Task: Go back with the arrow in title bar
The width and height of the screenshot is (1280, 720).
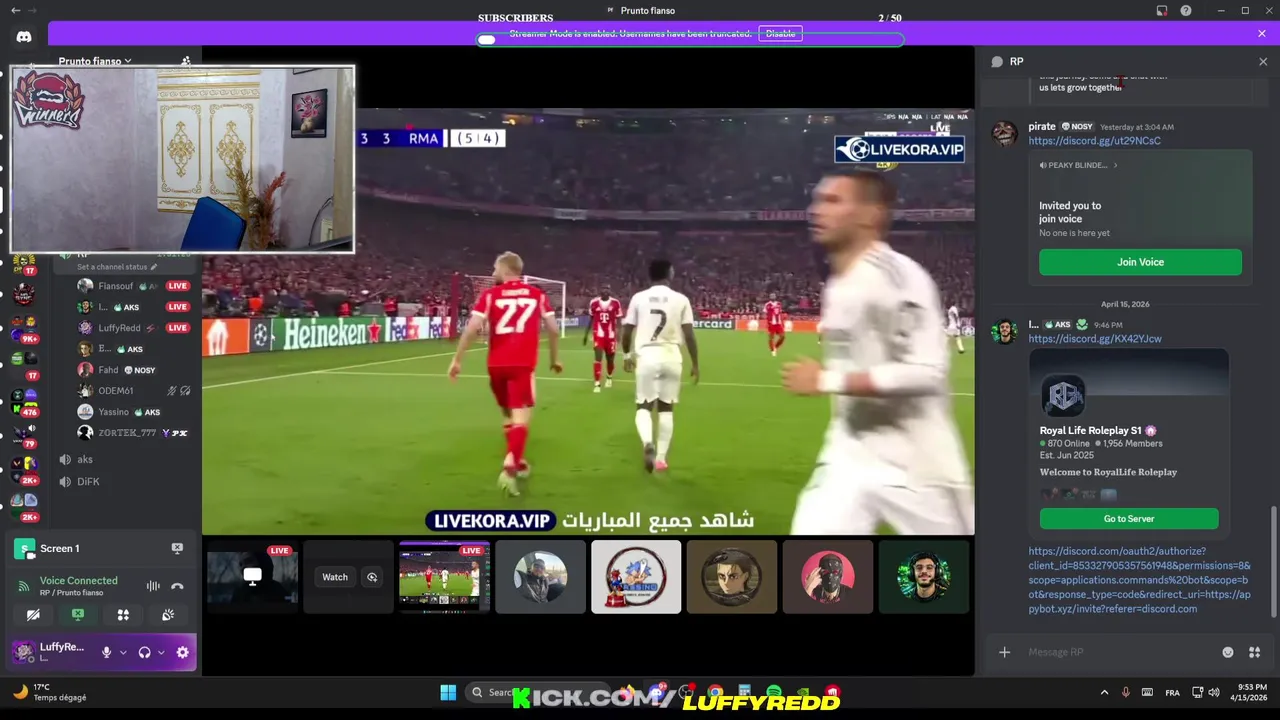Action: coord(15,10)
